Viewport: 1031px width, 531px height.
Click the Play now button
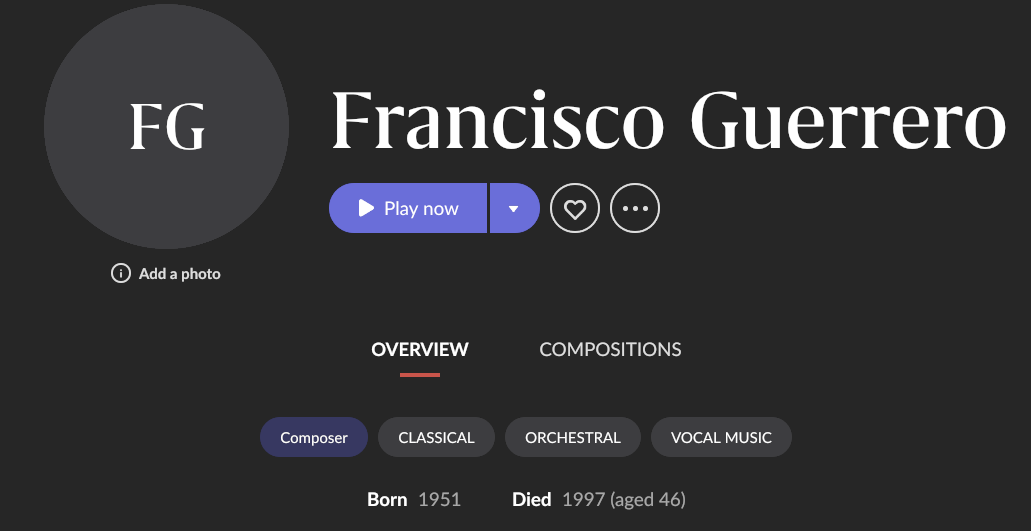pyautogui.click(x=408, y=208)
